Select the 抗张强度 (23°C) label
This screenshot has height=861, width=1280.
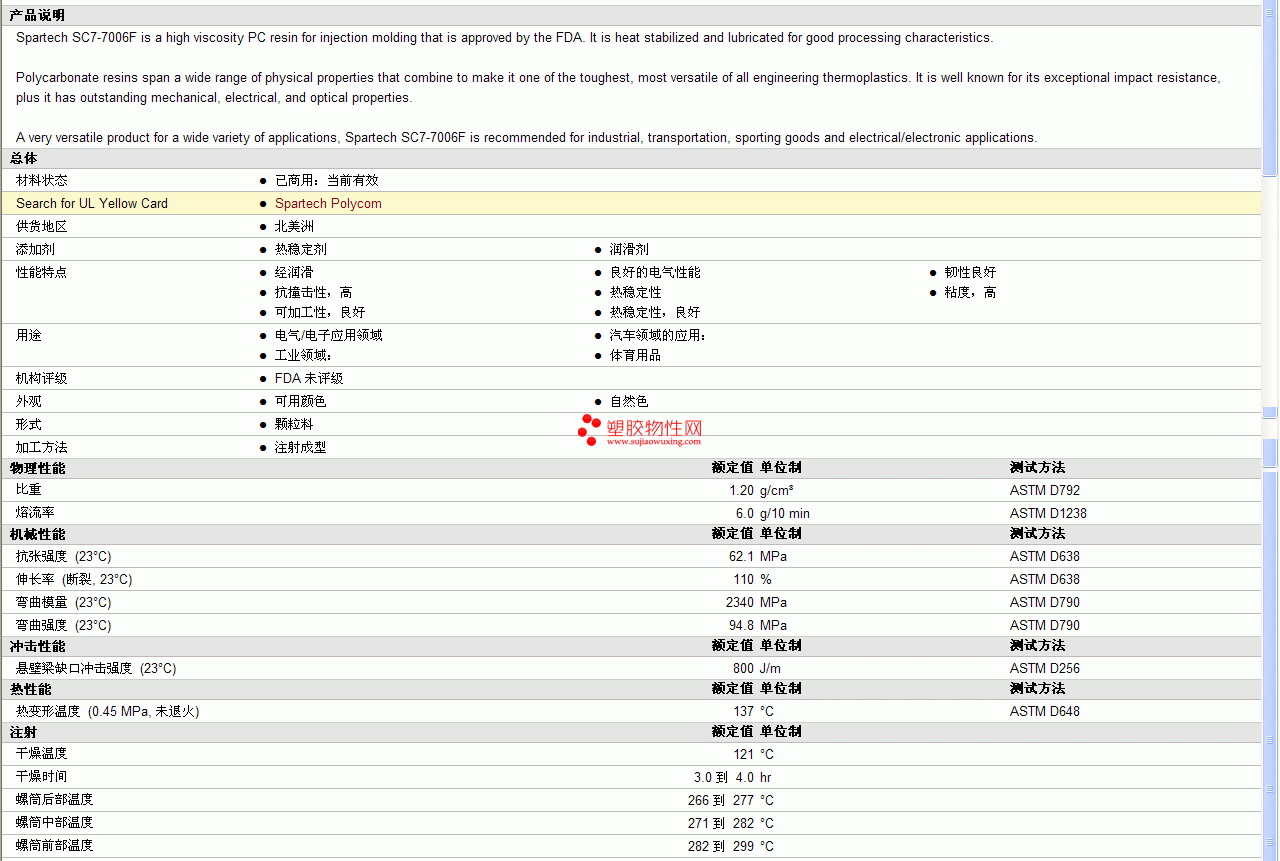click(64, 556)
